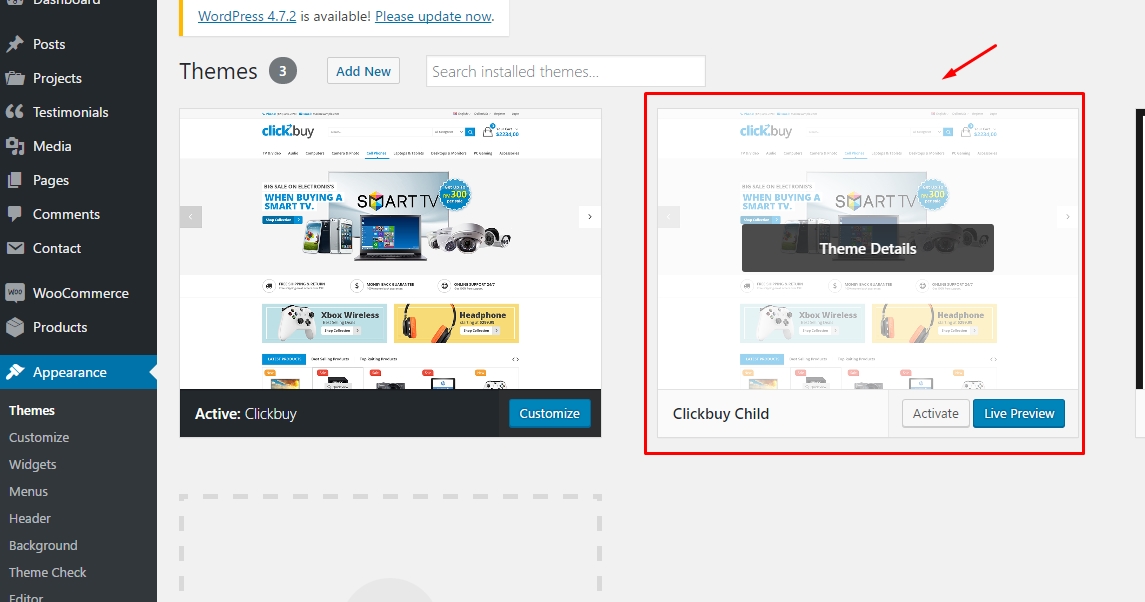Click the Testimonials quote icon
This screenshot has width=1145, height=602.
click(x=15, y=112)
